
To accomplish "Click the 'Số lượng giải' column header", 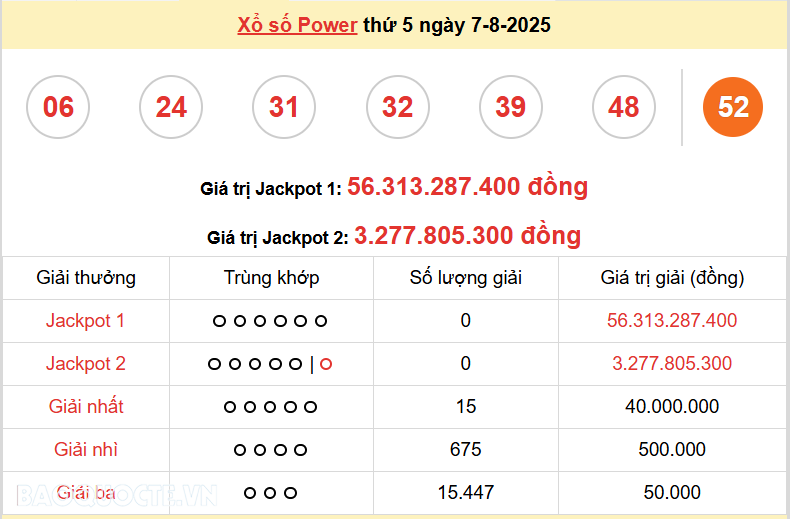I will tap(466, 278).
